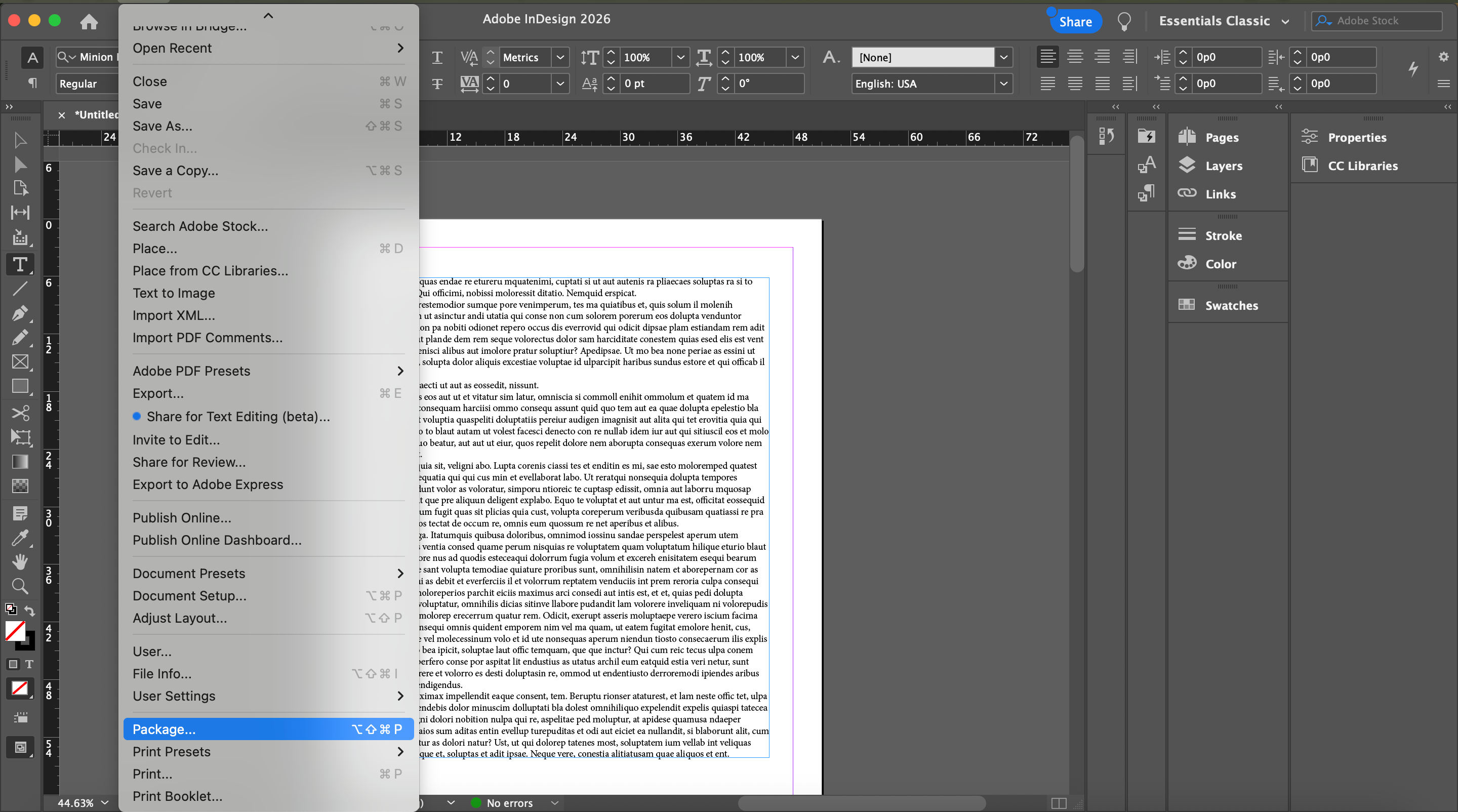
Task: Click the blue Share button
Action: tap(1075, 21)
